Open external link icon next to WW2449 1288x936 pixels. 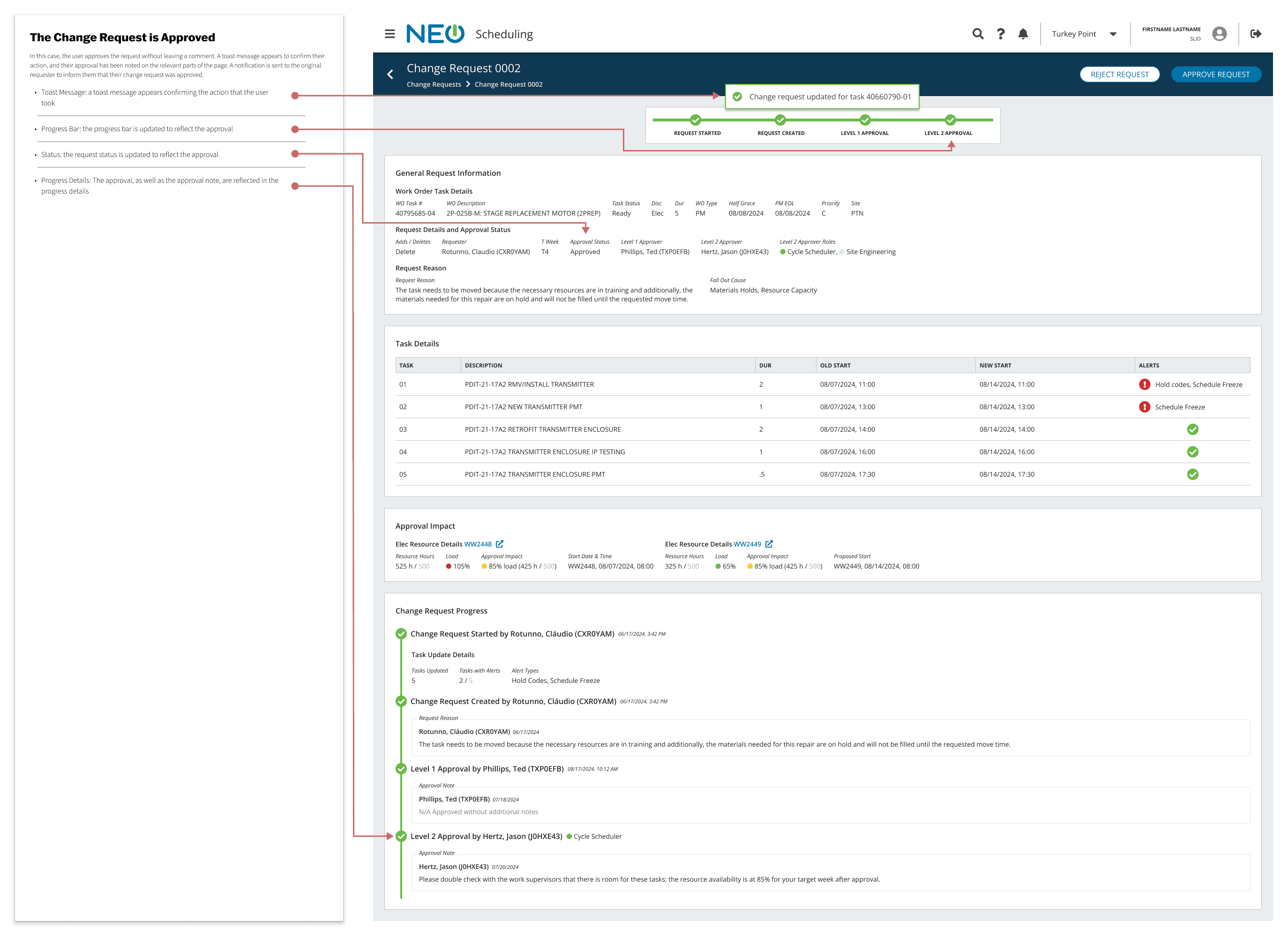click(x=768, y=544)
